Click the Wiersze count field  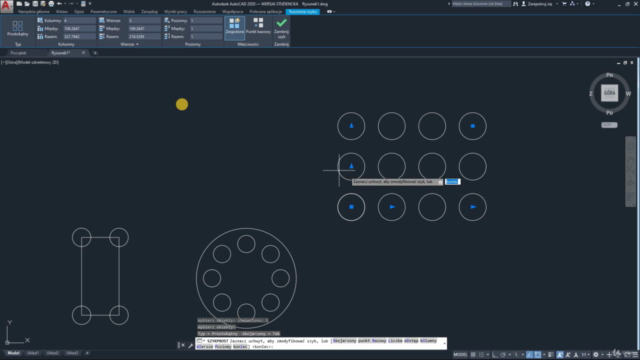pyautogui.click(x=144, y=20)
